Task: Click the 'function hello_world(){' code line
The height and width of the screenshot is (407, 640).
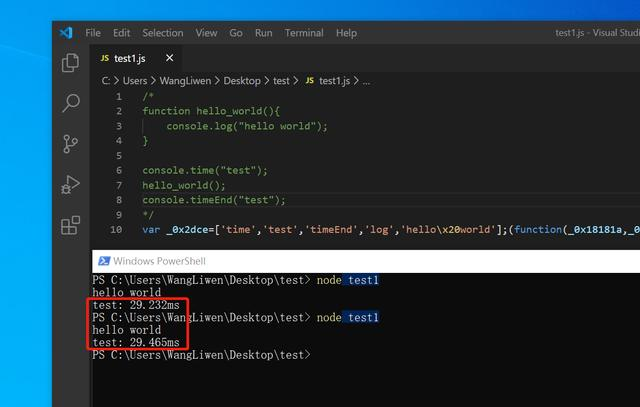Action: [x=211, y=111]
